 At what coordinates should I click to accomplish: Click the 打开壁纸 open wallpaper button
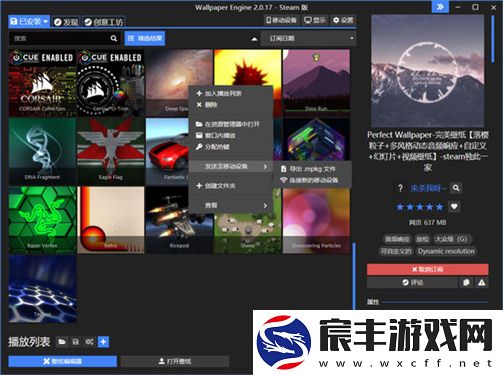[175, 361]
